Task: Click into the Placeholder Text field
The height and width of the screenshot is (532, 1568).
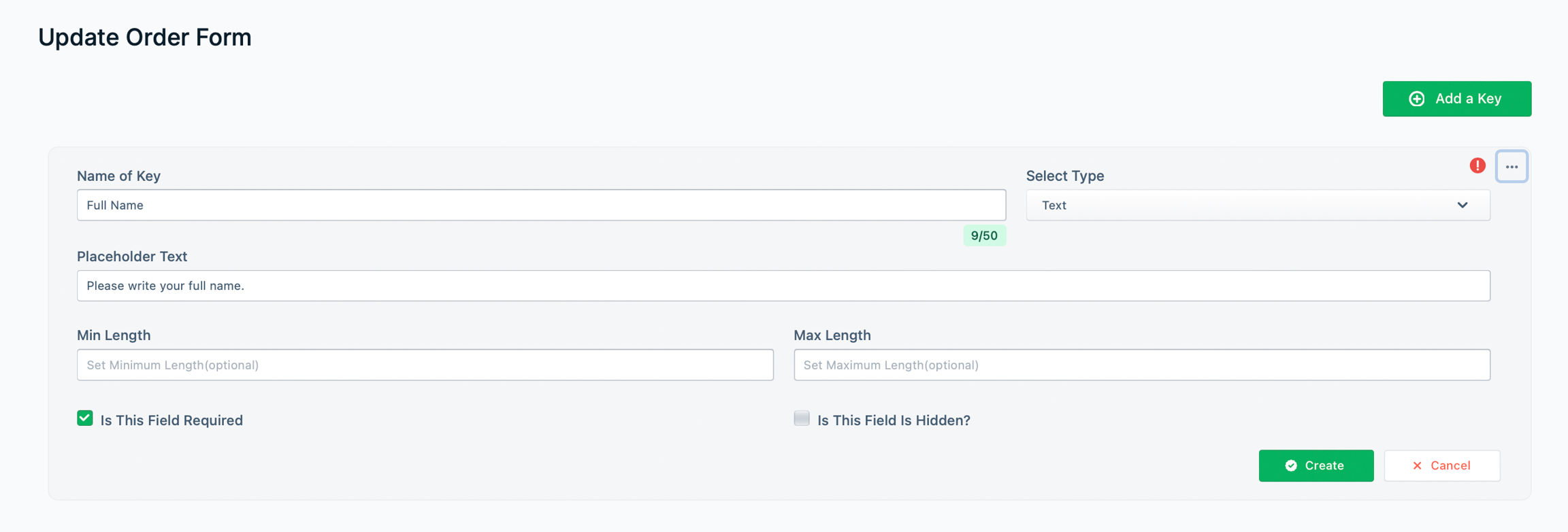Action: (783, 286)
